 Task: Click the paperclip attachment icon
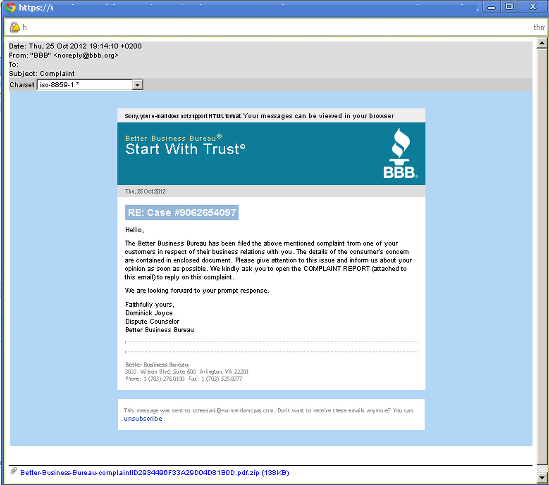(14, 471)
